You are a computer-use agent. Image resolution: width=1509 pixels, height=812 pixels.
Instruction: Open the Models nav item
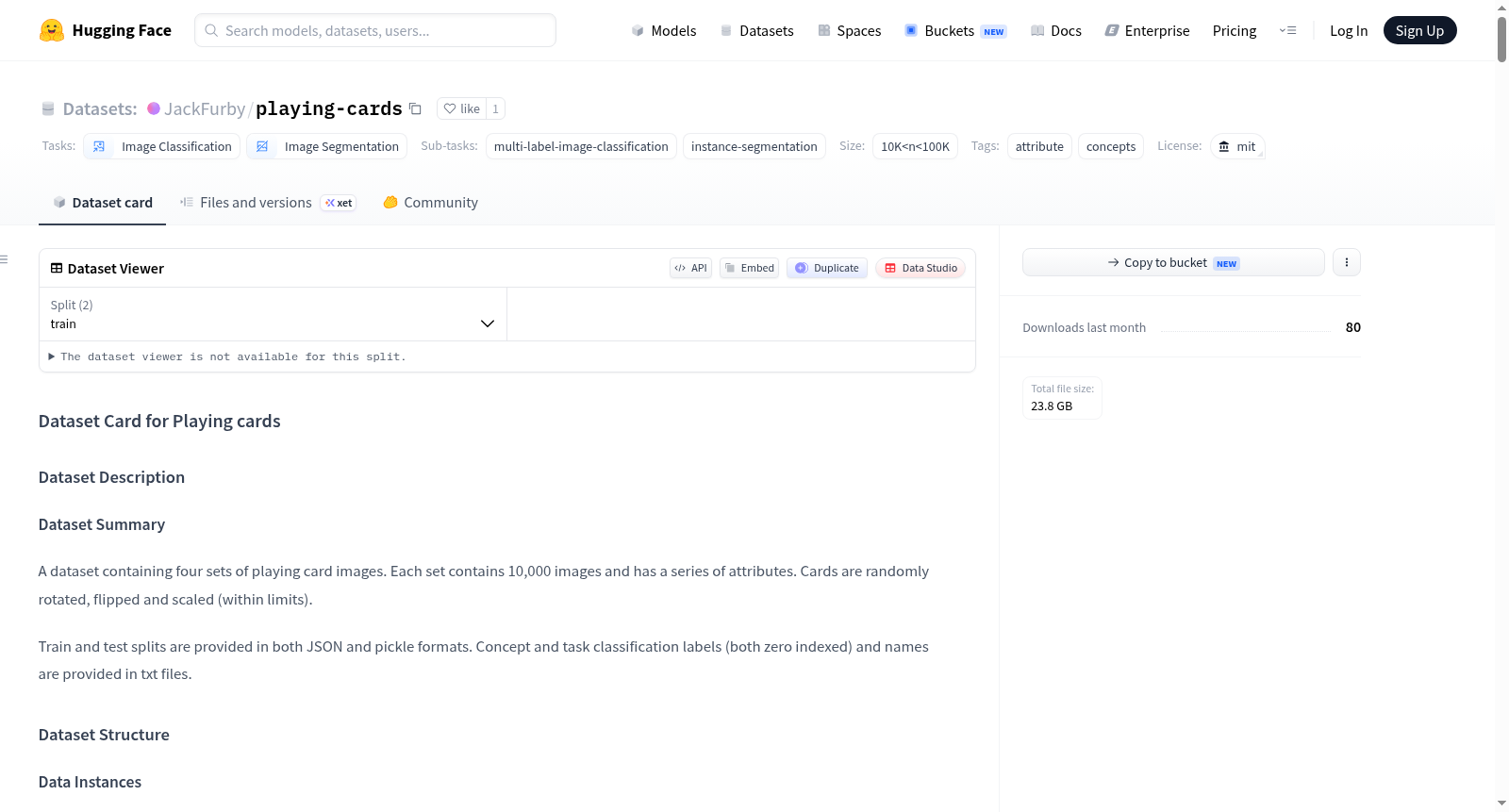click(x=664, y=30)
